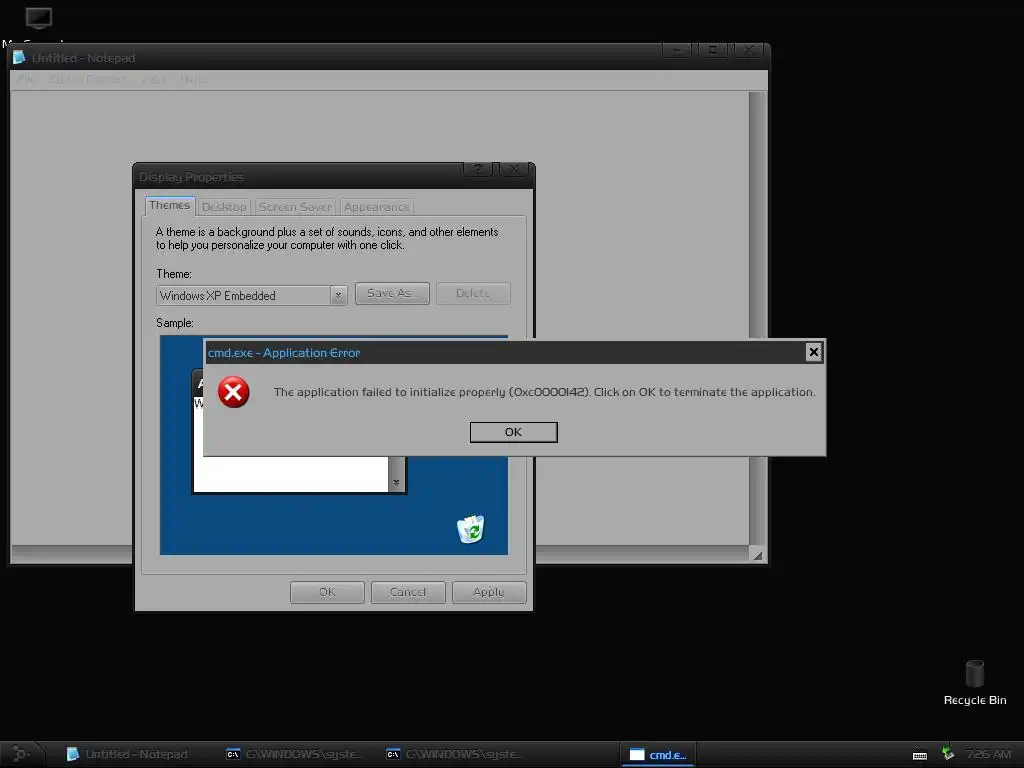The width and height of the screenshot is (1024, 768).
Task: Open the Edit menu in Notepad
Action: click(60, 80)
